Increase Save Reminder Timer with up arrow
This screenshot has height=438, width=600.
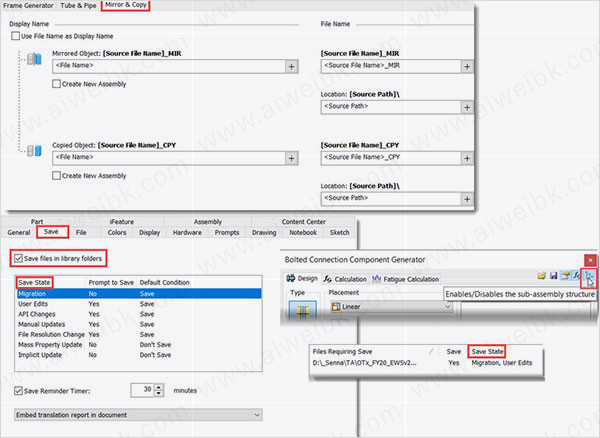[x=159, y=387]
